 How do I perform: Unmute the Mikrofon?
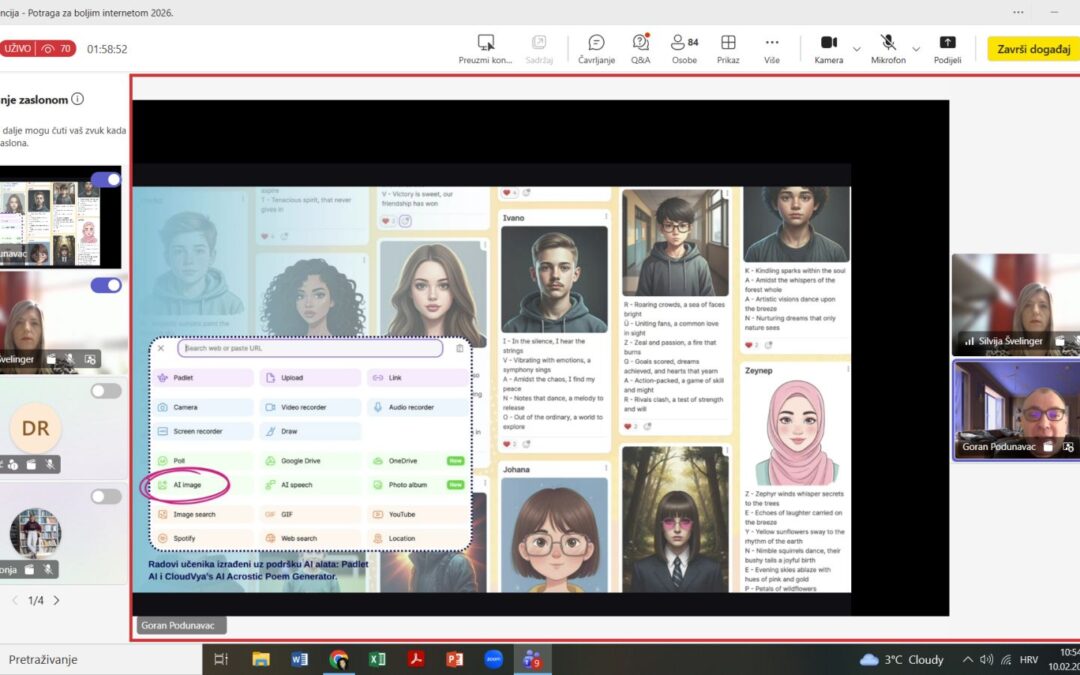pos(887,47)
